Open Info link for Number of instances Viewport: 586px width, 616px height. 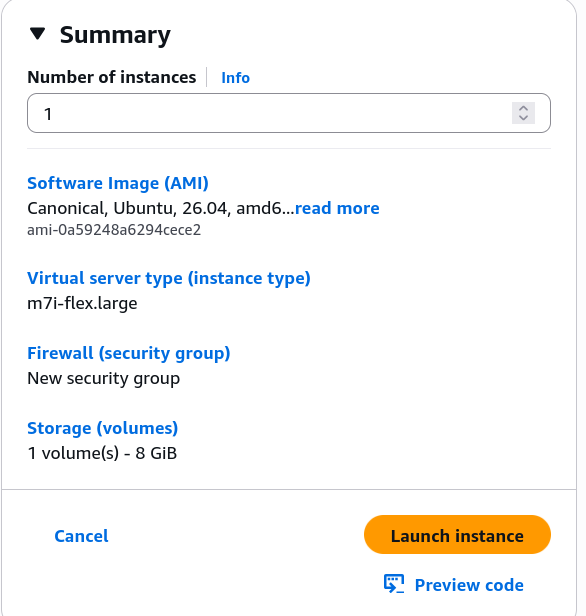coord(235,78)
